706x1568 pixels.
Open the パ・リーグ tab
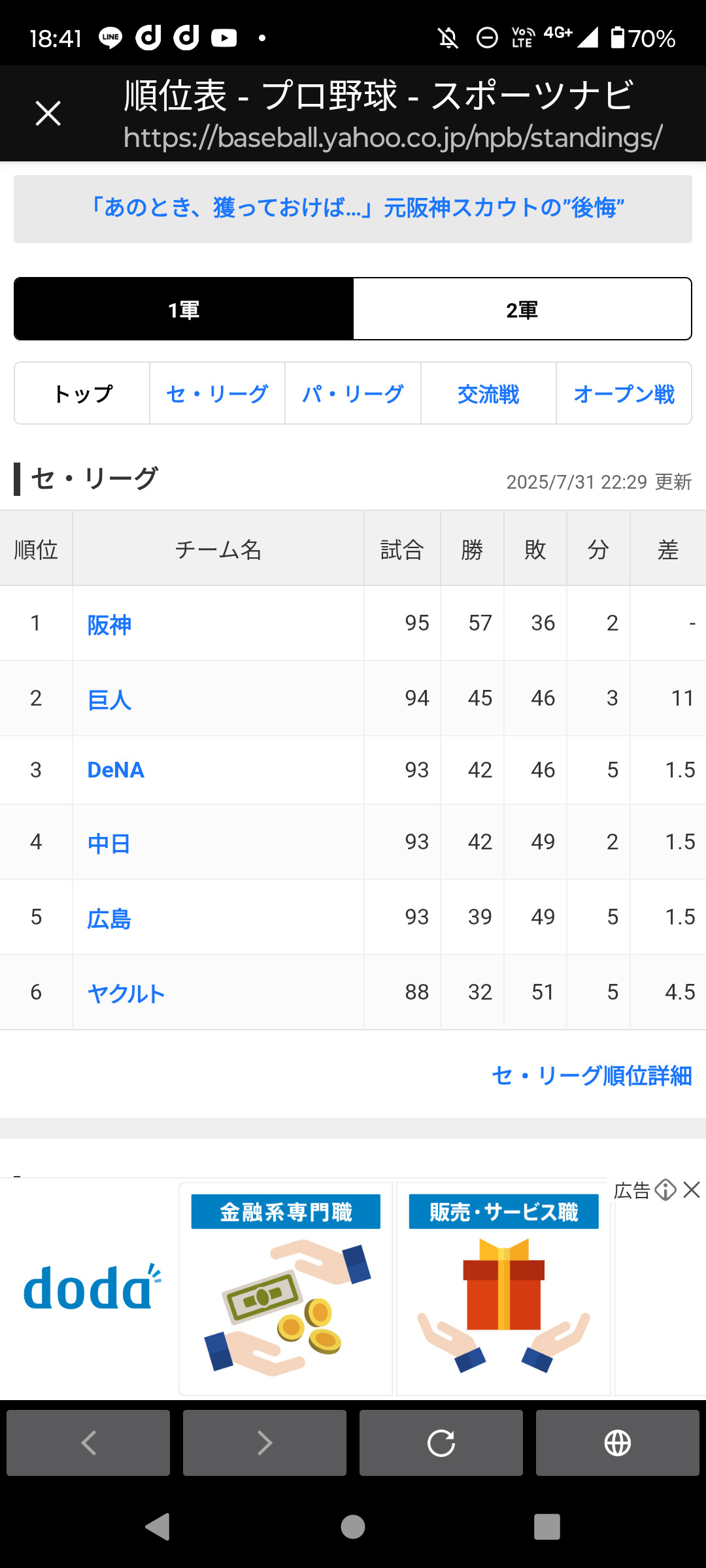click(x=353, y=394)
